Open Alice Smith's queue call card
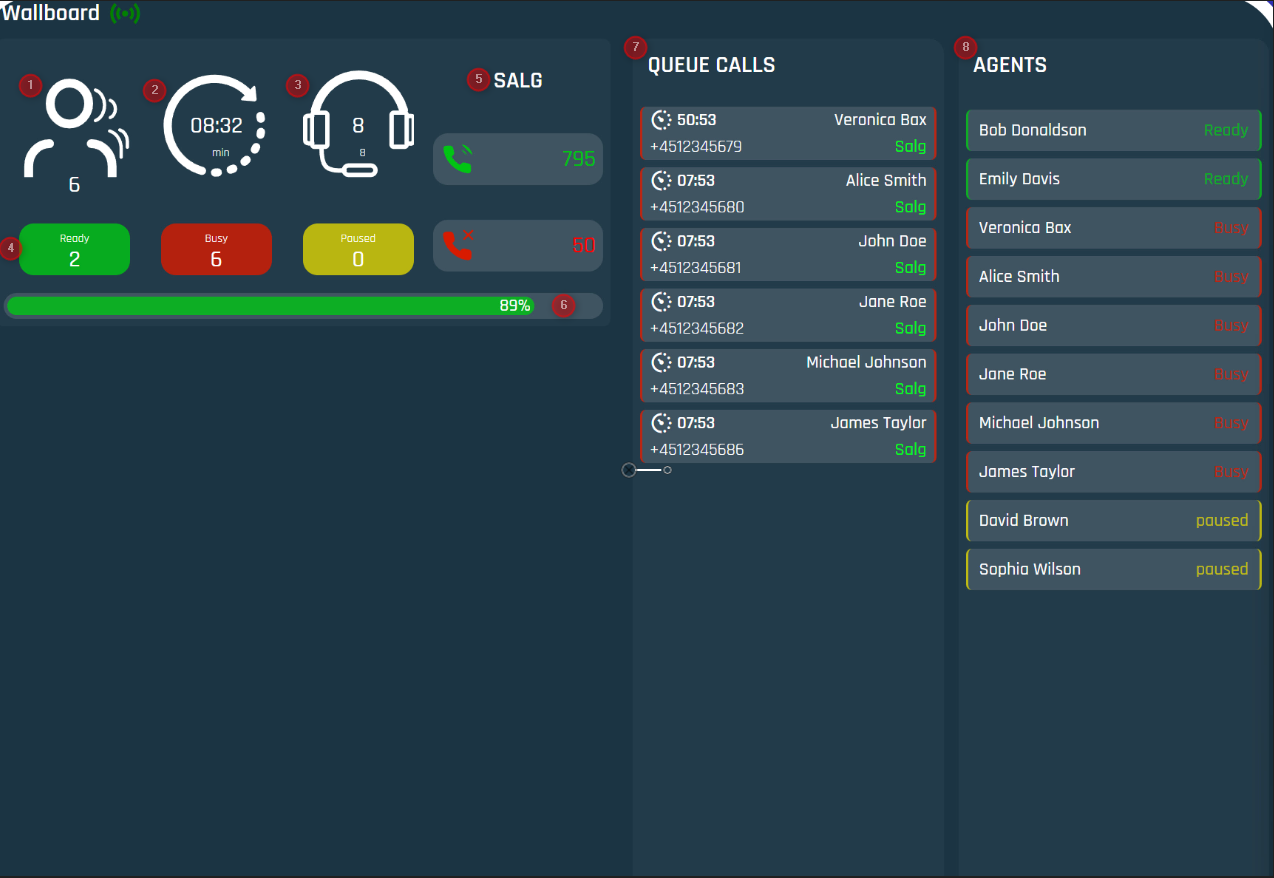The image size is (1274, 878). (788, 194)
